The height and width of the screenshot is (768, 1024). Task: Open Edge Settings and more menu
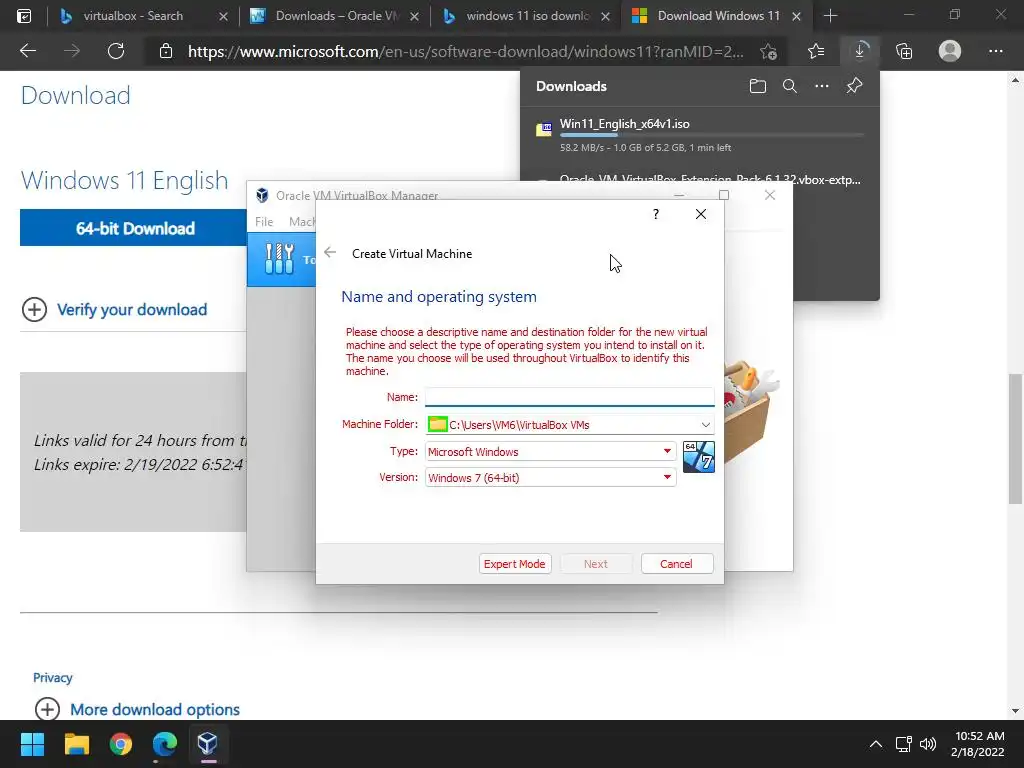click(995, 51)
